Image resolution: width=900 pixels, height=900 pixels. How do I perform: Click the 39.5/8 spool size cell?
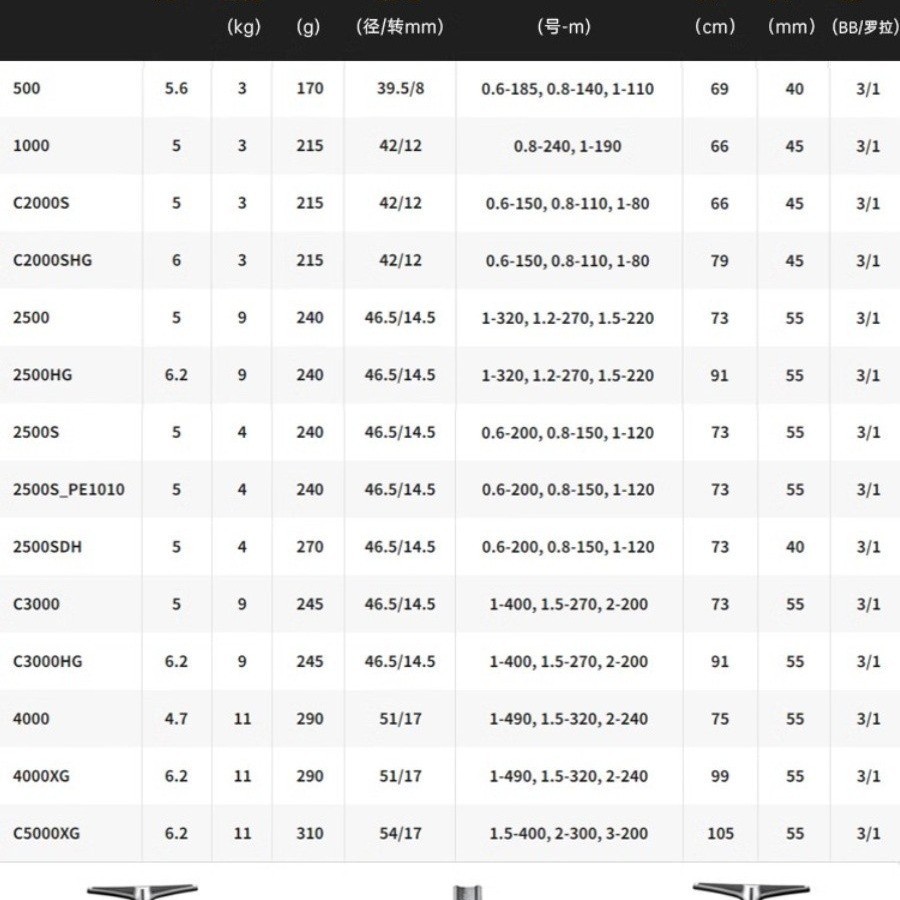click(400, 89)
